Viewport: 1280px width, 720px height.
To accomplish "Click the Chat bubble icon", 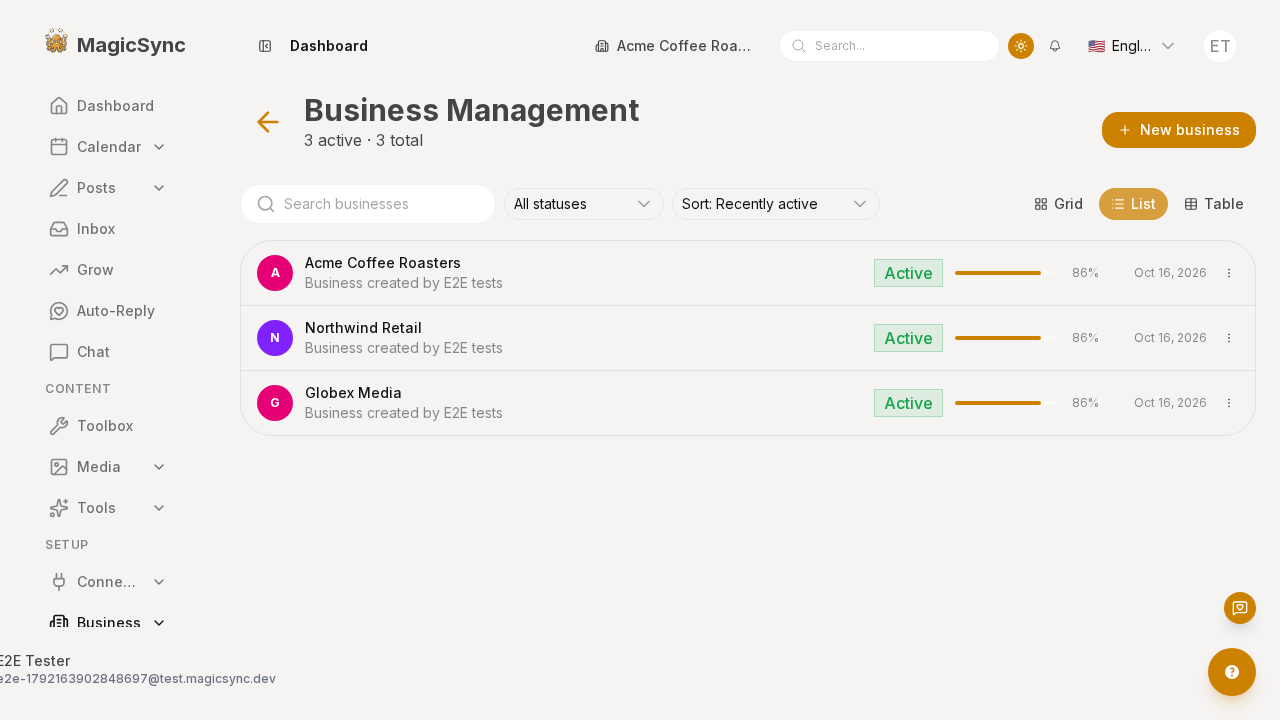I will 59,352.
